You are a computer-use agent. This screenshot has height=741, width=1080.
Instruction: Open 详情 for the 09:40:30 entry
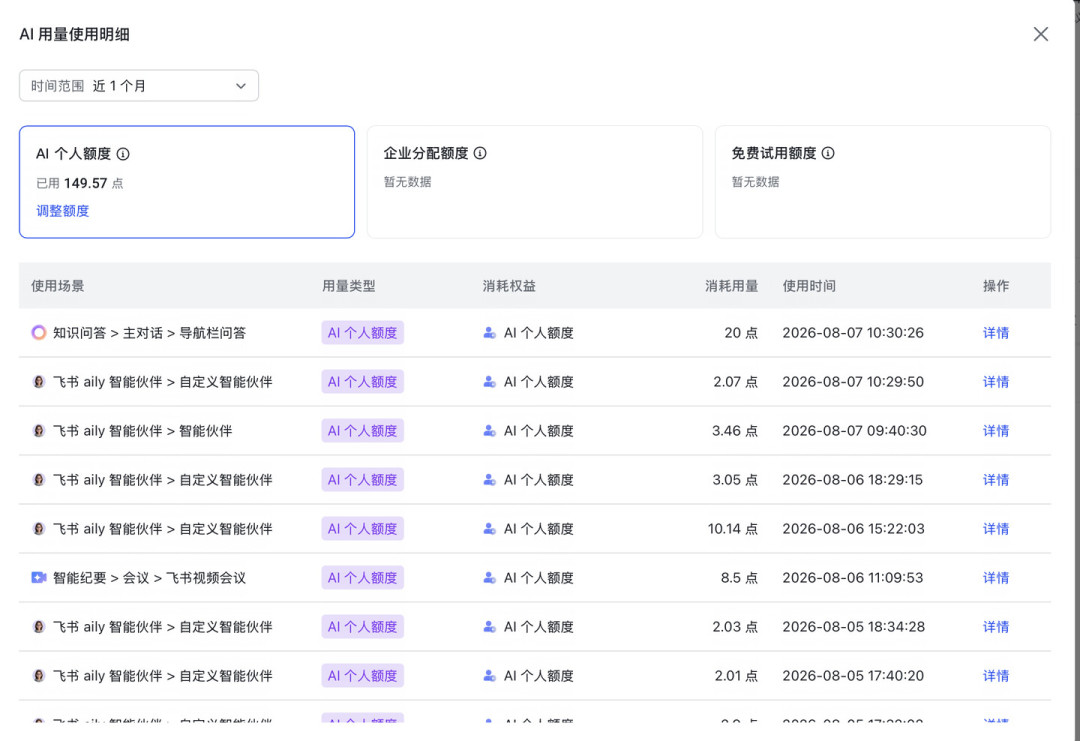point(995,430)
